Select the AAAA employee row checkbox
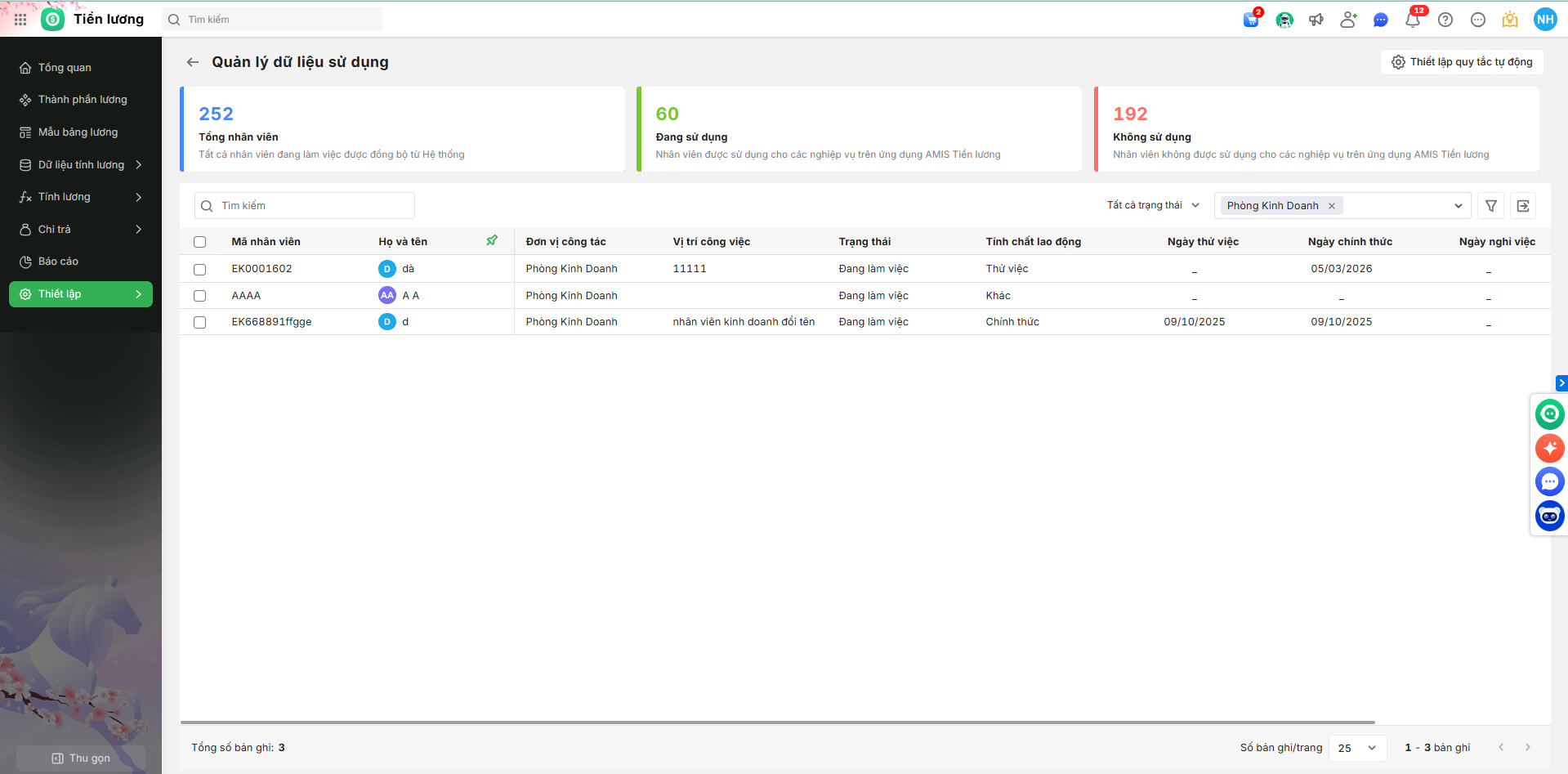 pyautogui.click(x=200, y=296)
